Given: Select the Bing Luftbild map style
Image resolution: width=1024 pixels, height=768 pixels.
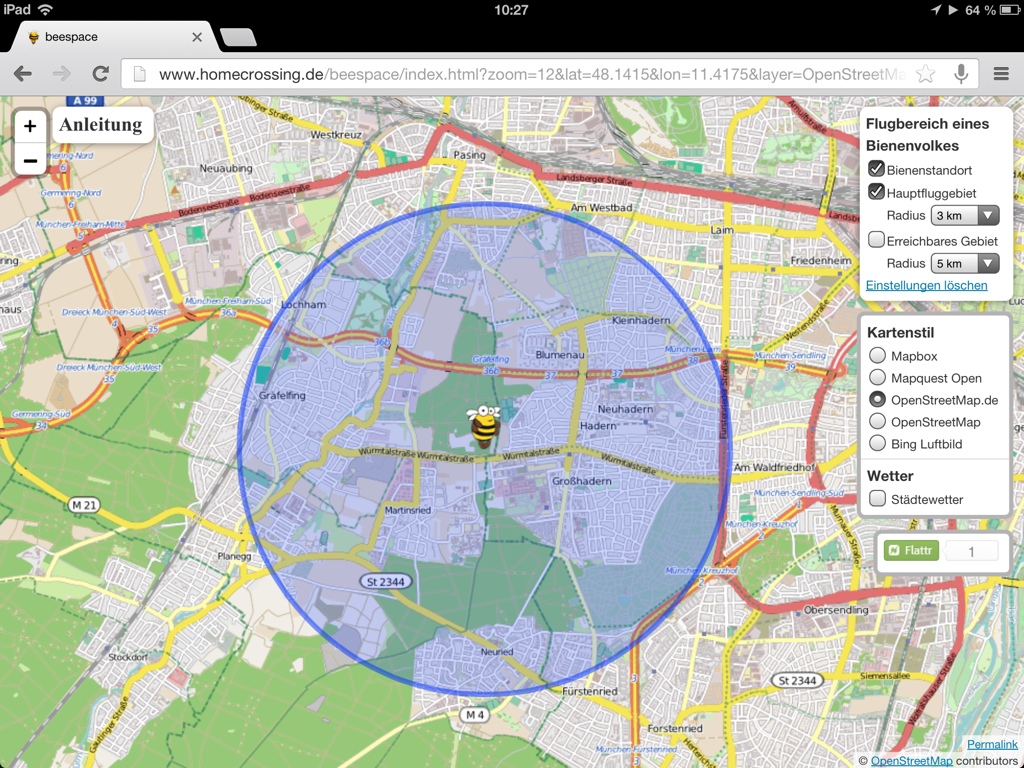Looking at the screenshot, I should [877, 443].
